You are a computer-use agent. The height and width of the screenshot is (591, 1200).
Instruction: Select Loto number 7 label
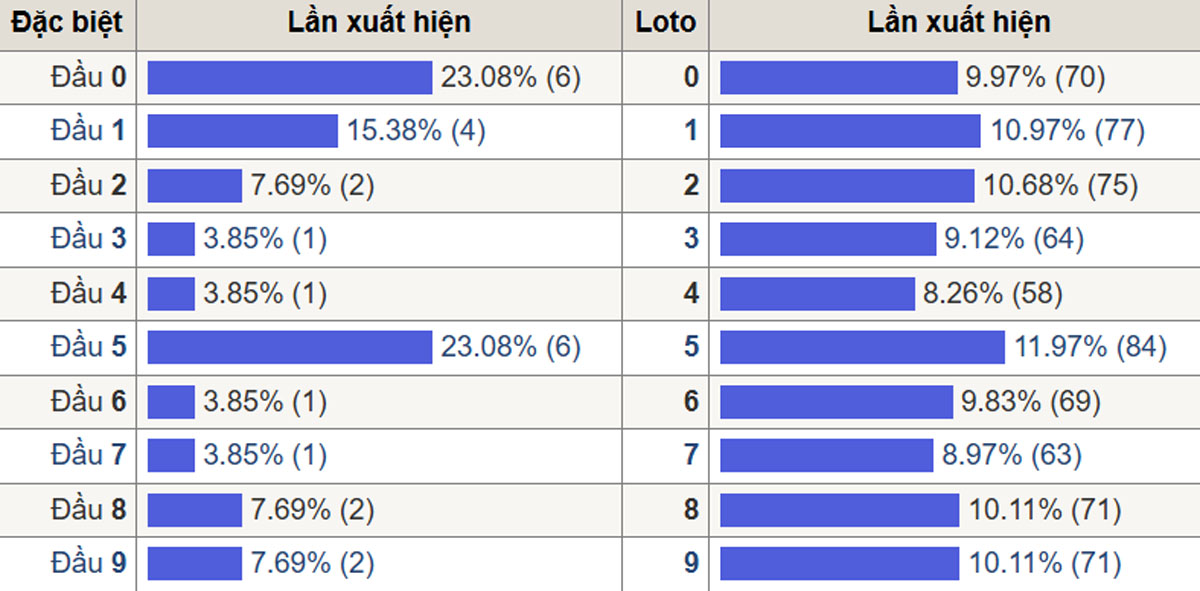pos(691,455)
